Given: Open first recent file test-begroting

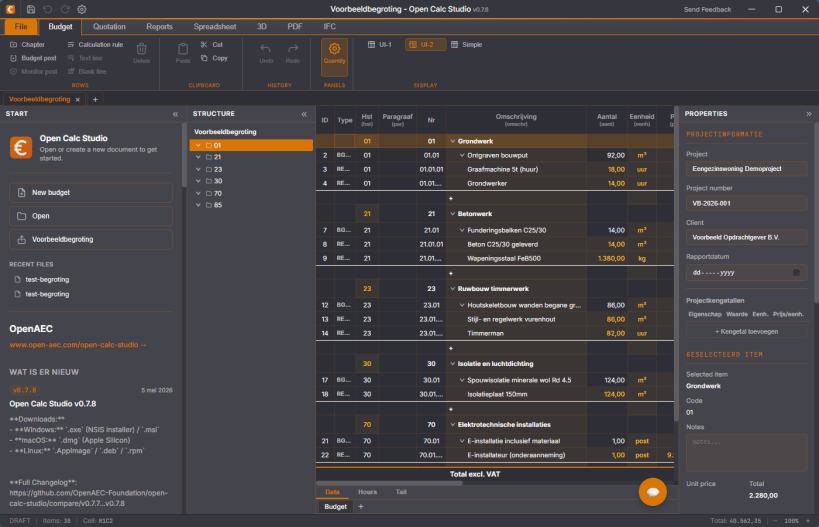Looking at the screenshot, I should click(x=47, y=279).
